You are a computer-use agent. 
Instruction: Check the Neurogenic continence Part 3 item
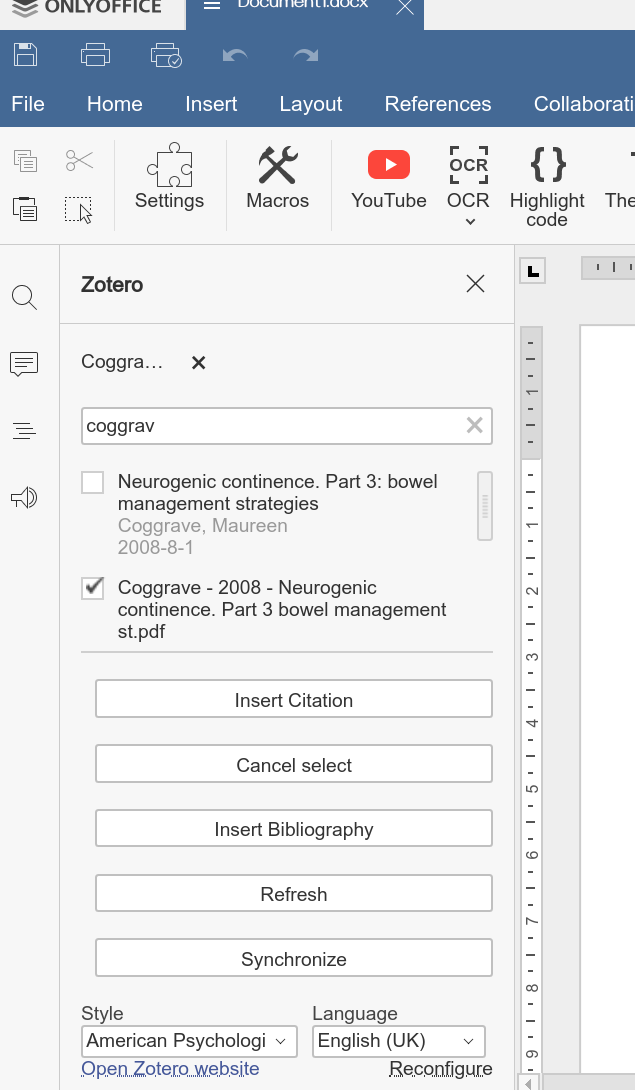pos(93,482)
